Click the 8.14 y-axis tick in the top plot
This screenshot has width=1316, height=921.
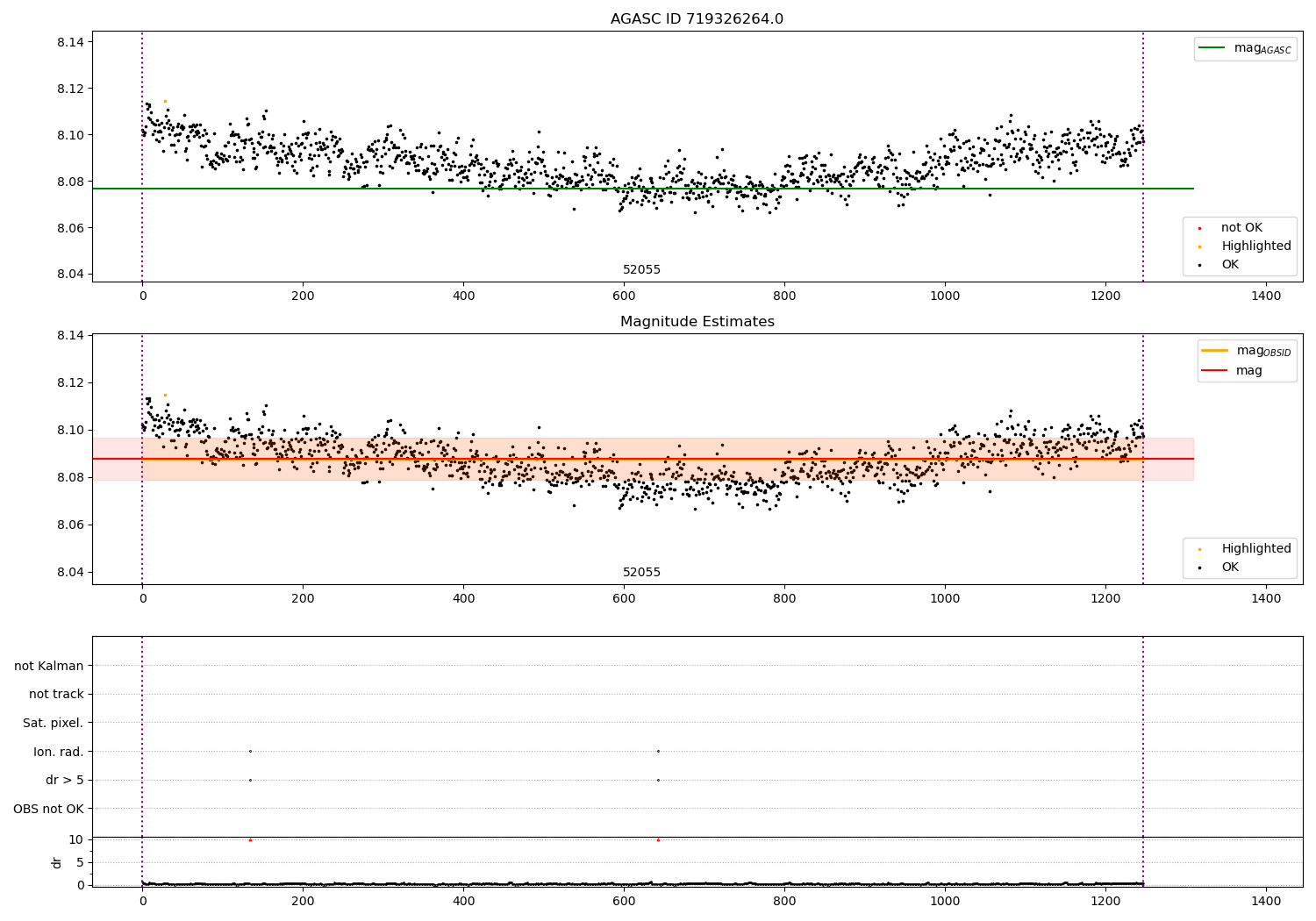pyautogui.click(x=70, y=42)
